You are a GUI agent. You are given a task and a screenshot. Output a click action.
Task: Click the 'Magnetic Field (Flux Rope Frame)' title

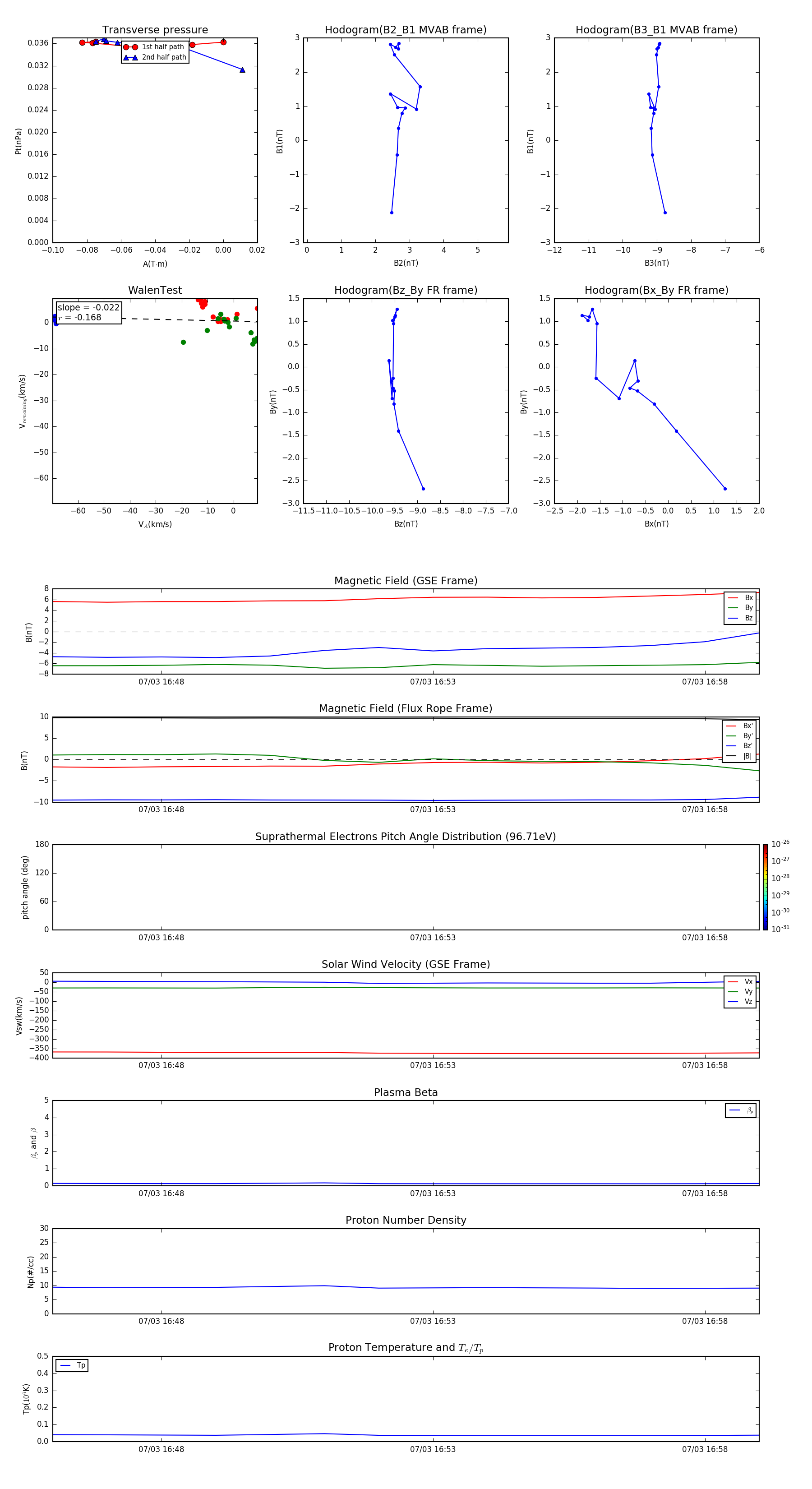pos(406,709)
